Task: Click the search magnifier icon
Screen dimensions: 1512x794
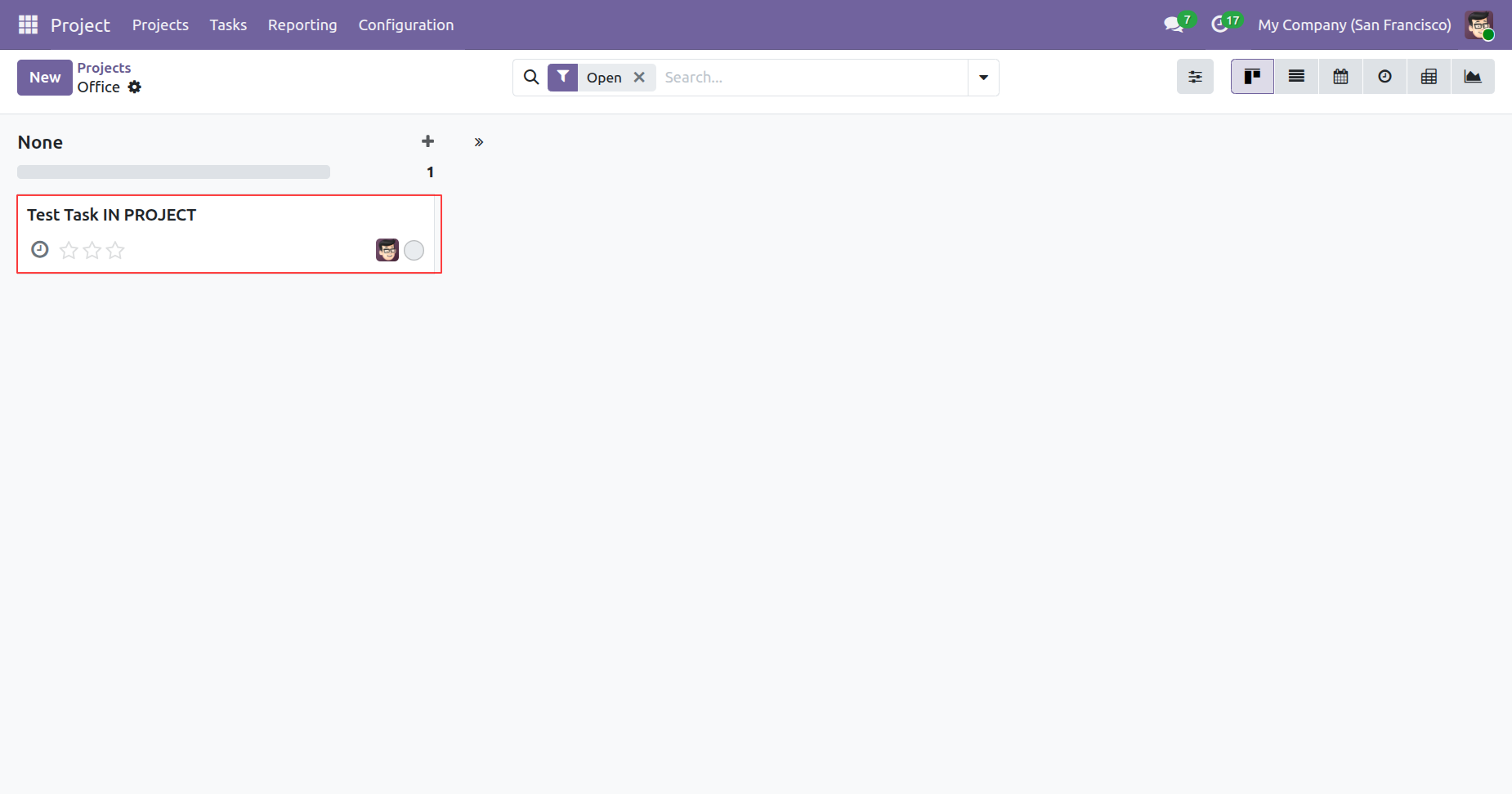Action: click(x=531, y=77)
